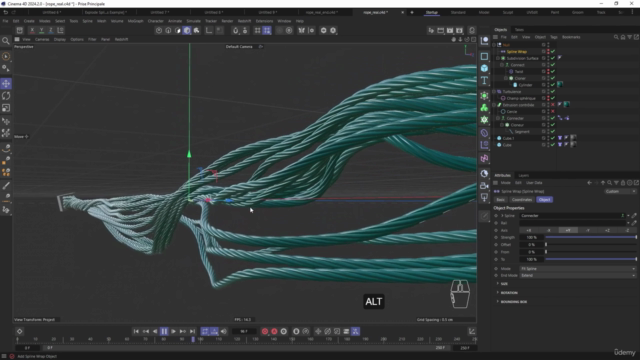Go to end of timeline
The height and width of the screenshot is (360, 640).
click(192, 331)
